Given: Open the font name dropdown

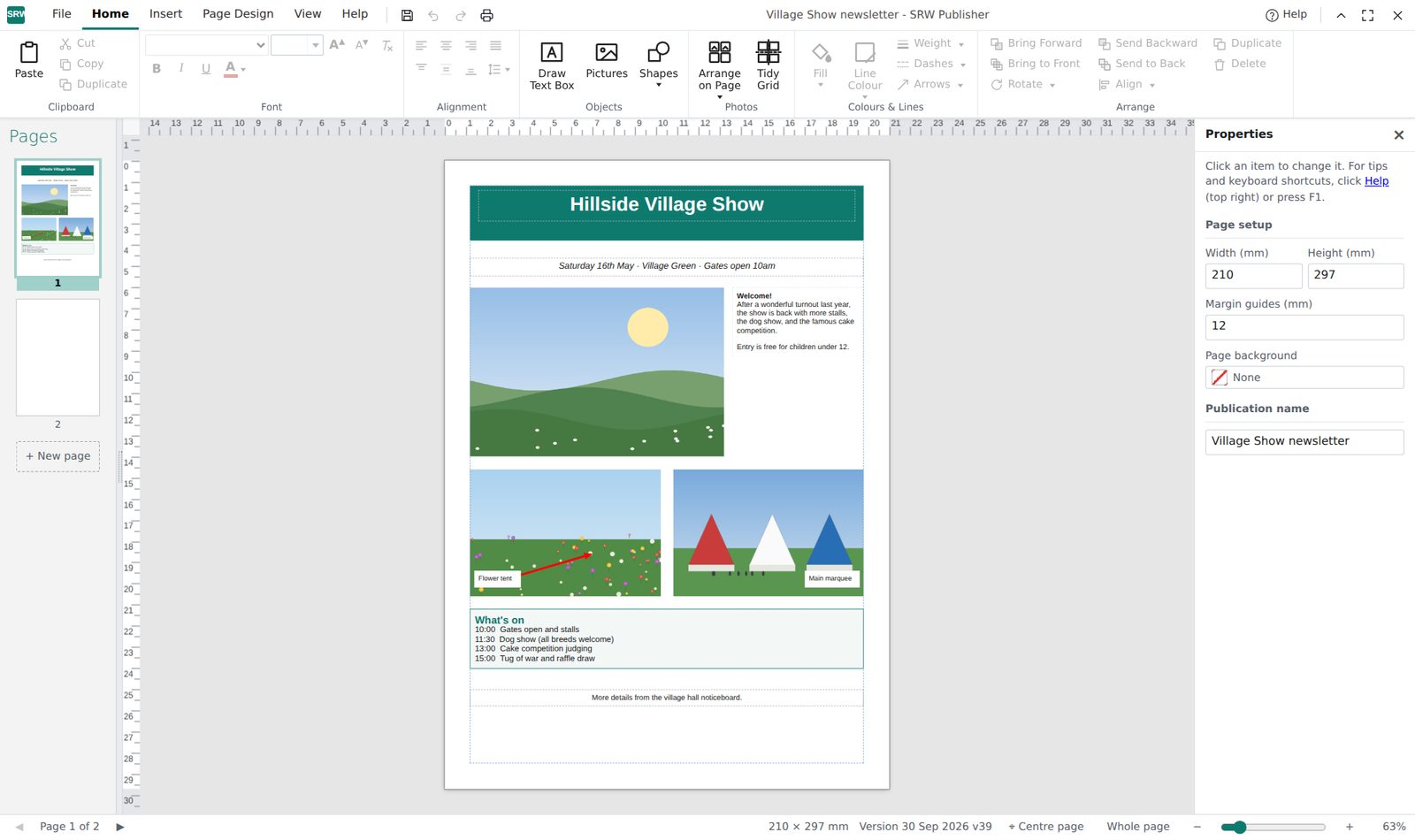Looking at the screenshot, I should click(x=207, y=45).
